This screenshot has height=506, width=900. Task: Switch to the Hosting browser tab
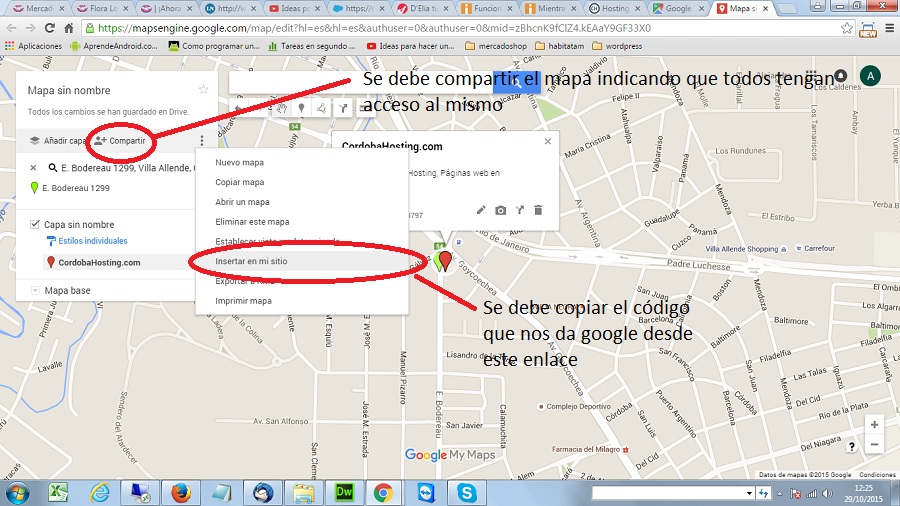coord(615,9)
